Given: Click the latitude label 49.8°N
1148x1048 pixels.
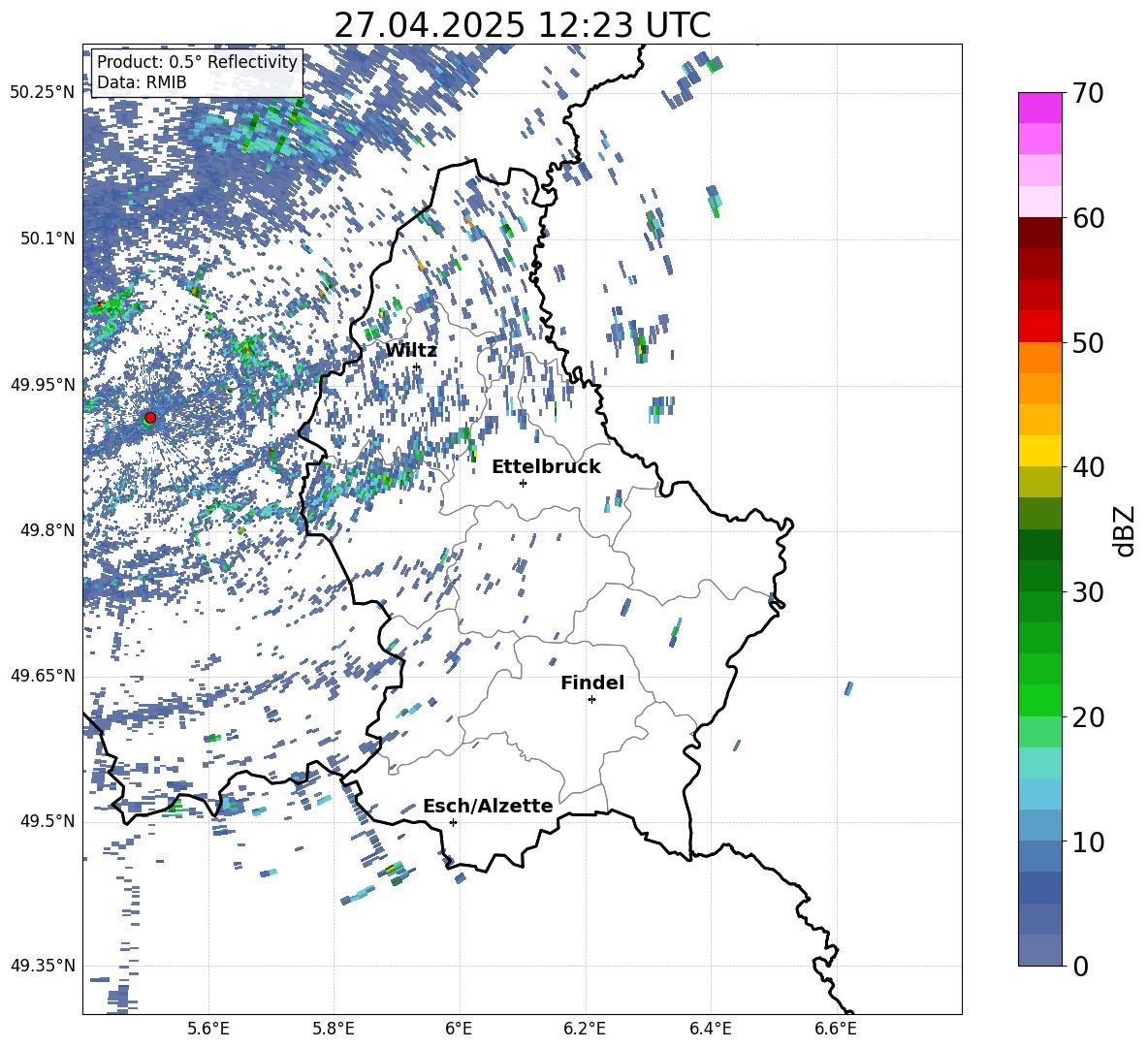Looking at the screenshot, I should (48, 530).
